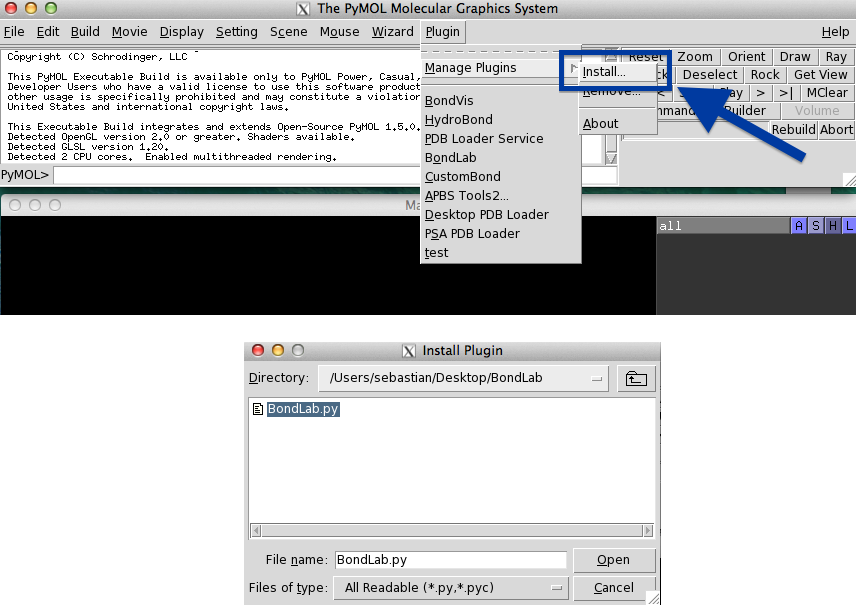Close the Install Plugin dialog
This screenshot has width=856, height=615.
click(x=258, y=350)
